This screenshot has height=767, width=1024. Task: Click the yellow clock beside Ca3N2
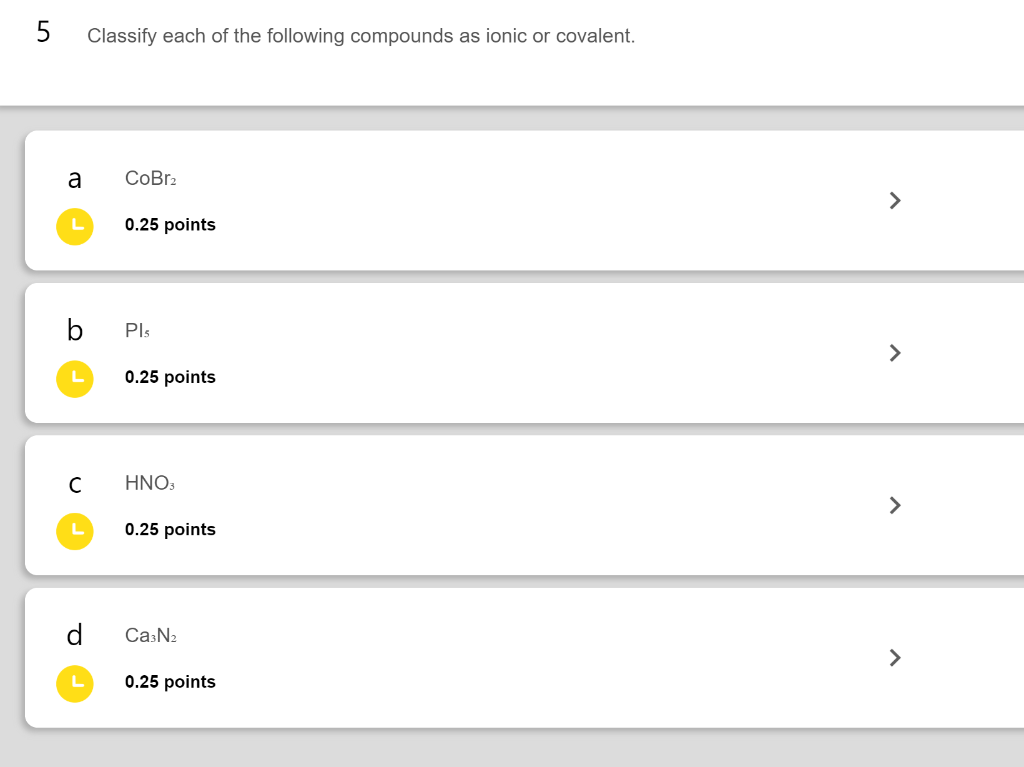75,684
